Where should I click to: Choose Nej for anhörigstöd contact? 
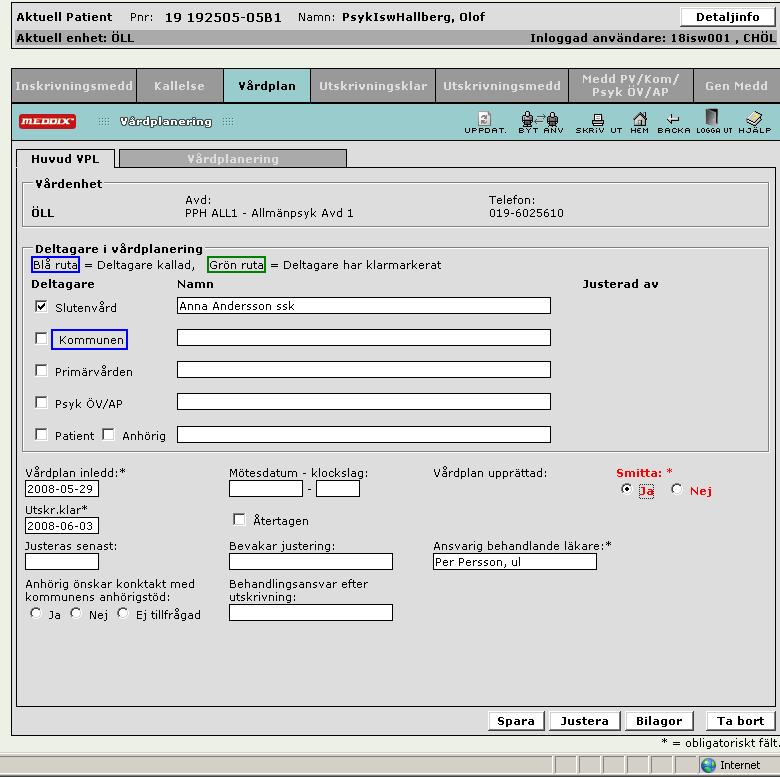point(76,613)
